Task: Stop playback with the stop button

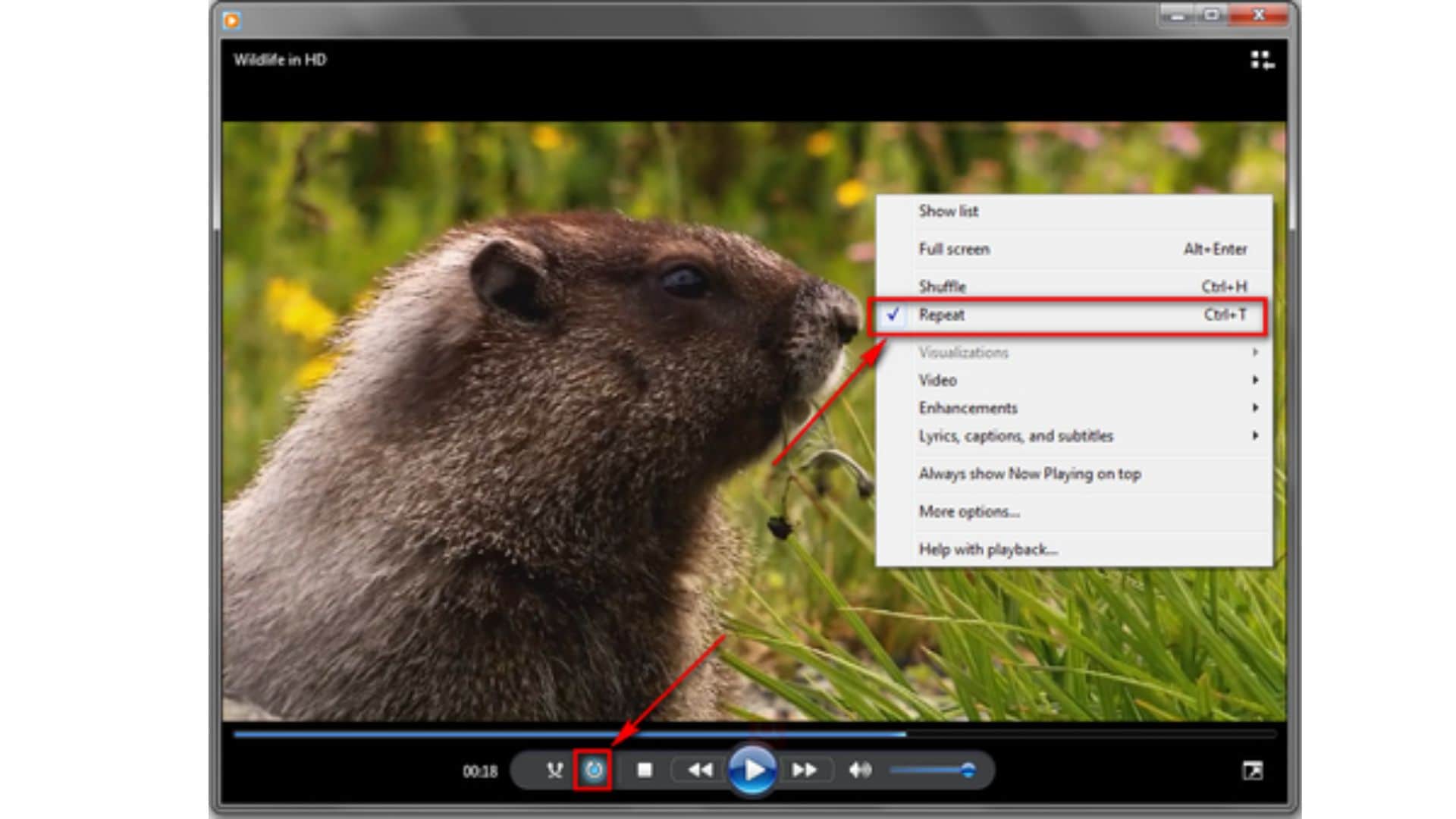Action: 645,770
